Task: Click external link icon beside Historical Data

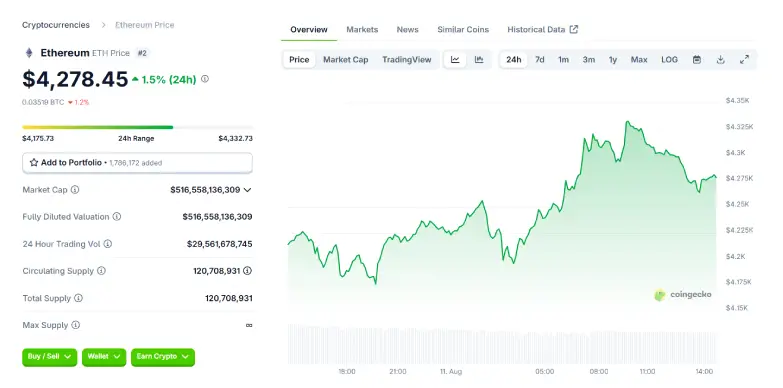Action: (x=574, y=29)
